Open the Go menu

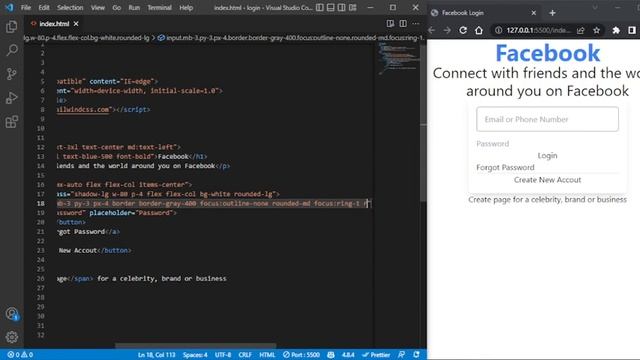(117, 7)
